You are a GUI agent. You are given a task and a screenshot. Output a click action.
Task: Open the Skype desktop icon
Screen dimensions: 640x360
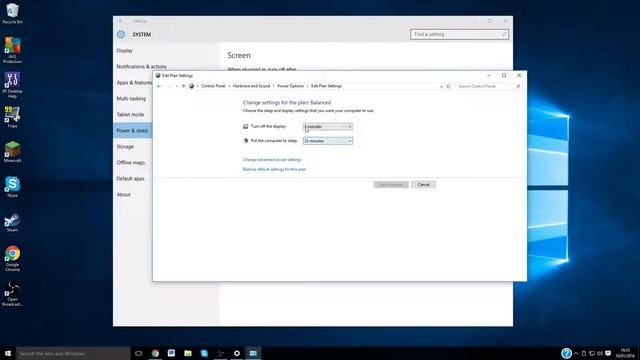click(x=12, y=187)
